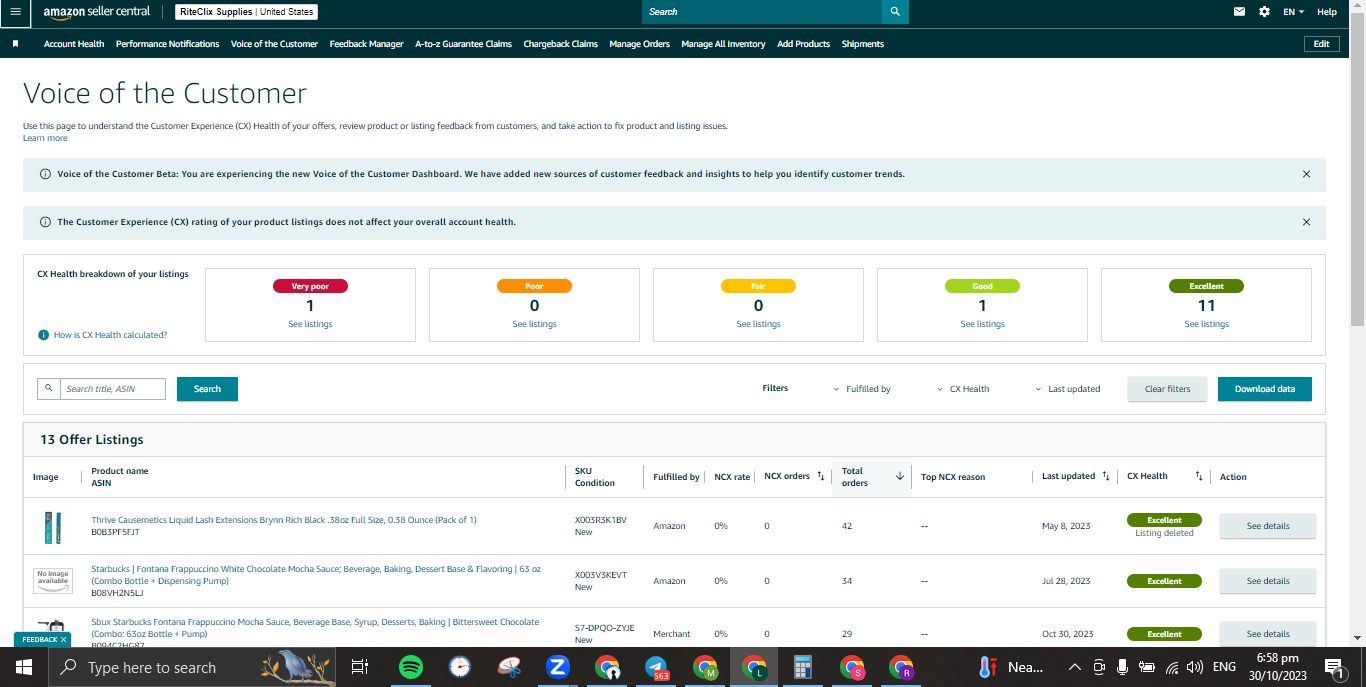Click the search magnifier button in header
1366x687 pixels.
coord(895,12)
